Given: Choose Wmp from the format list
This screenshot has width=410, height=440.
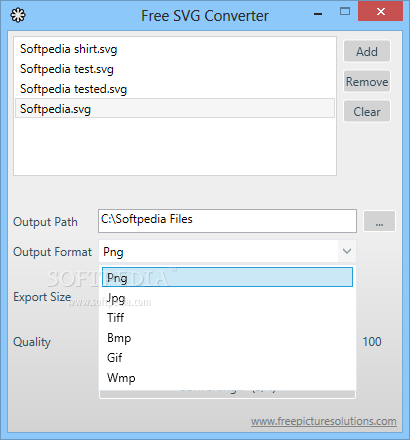Looking at the screenshot, I should (227, 378).
